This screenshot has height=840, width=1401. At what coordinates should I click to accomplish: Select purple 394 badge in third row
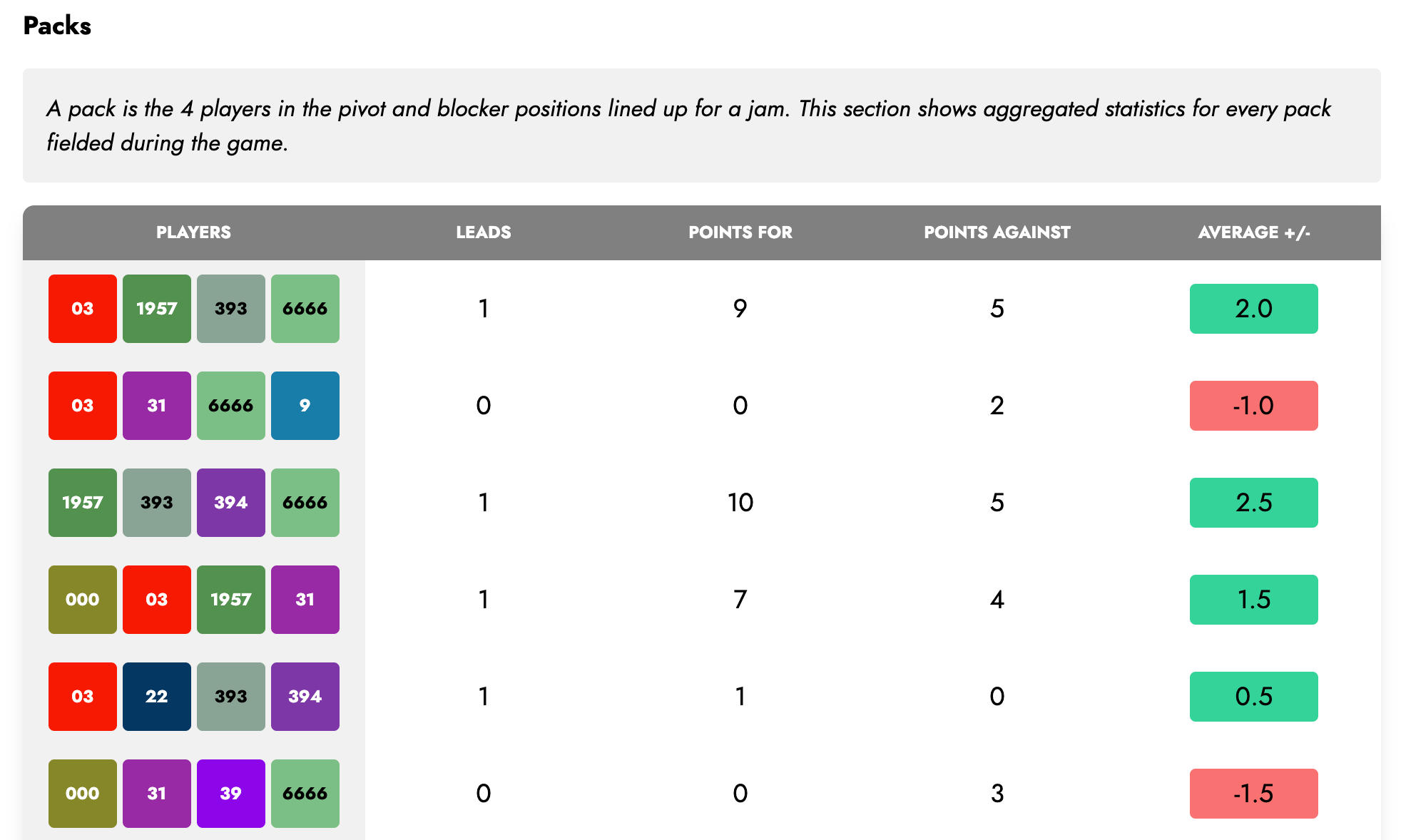tap(231, 503)
